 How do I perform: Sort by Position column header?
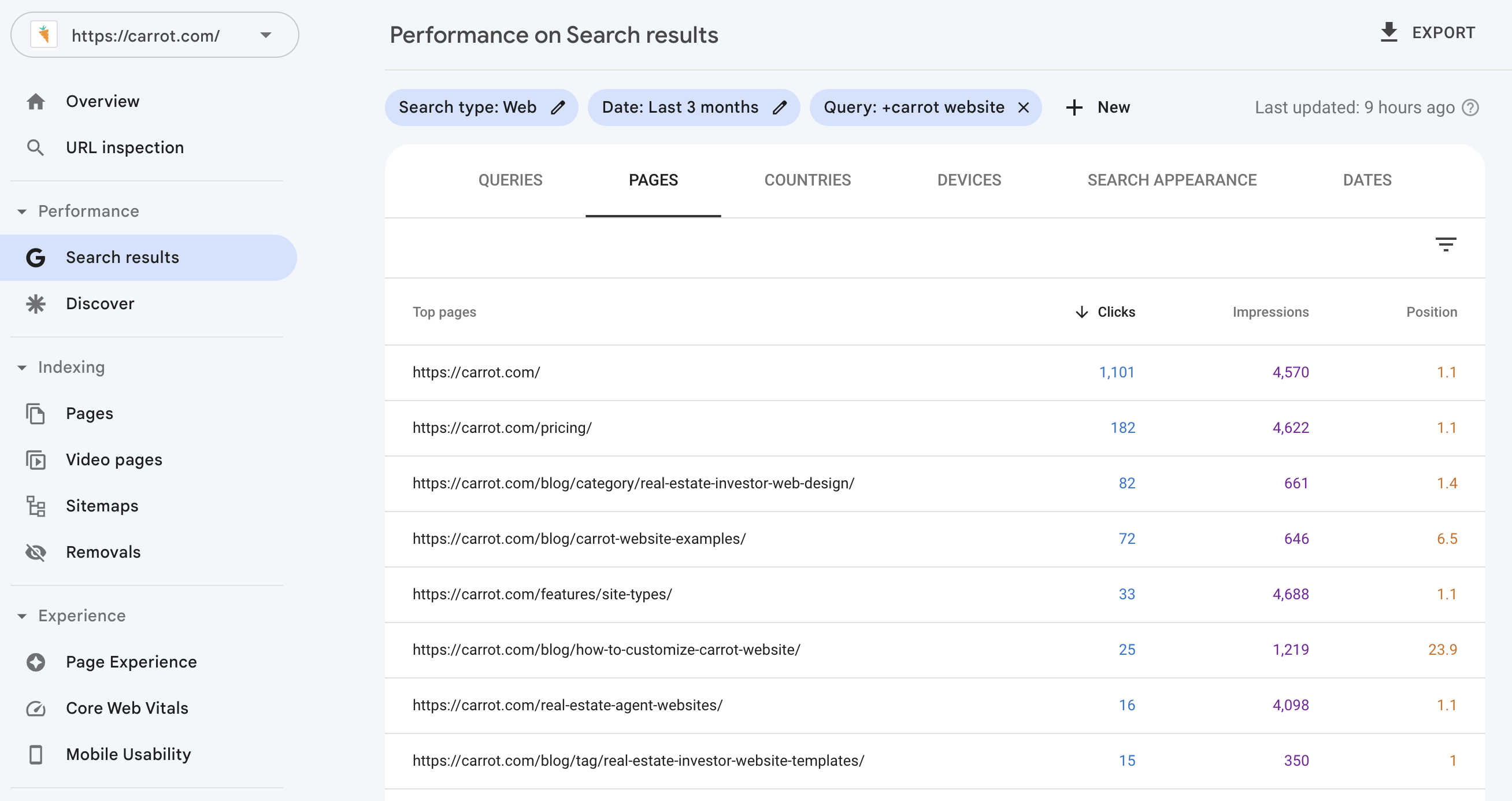point(1432,312)
